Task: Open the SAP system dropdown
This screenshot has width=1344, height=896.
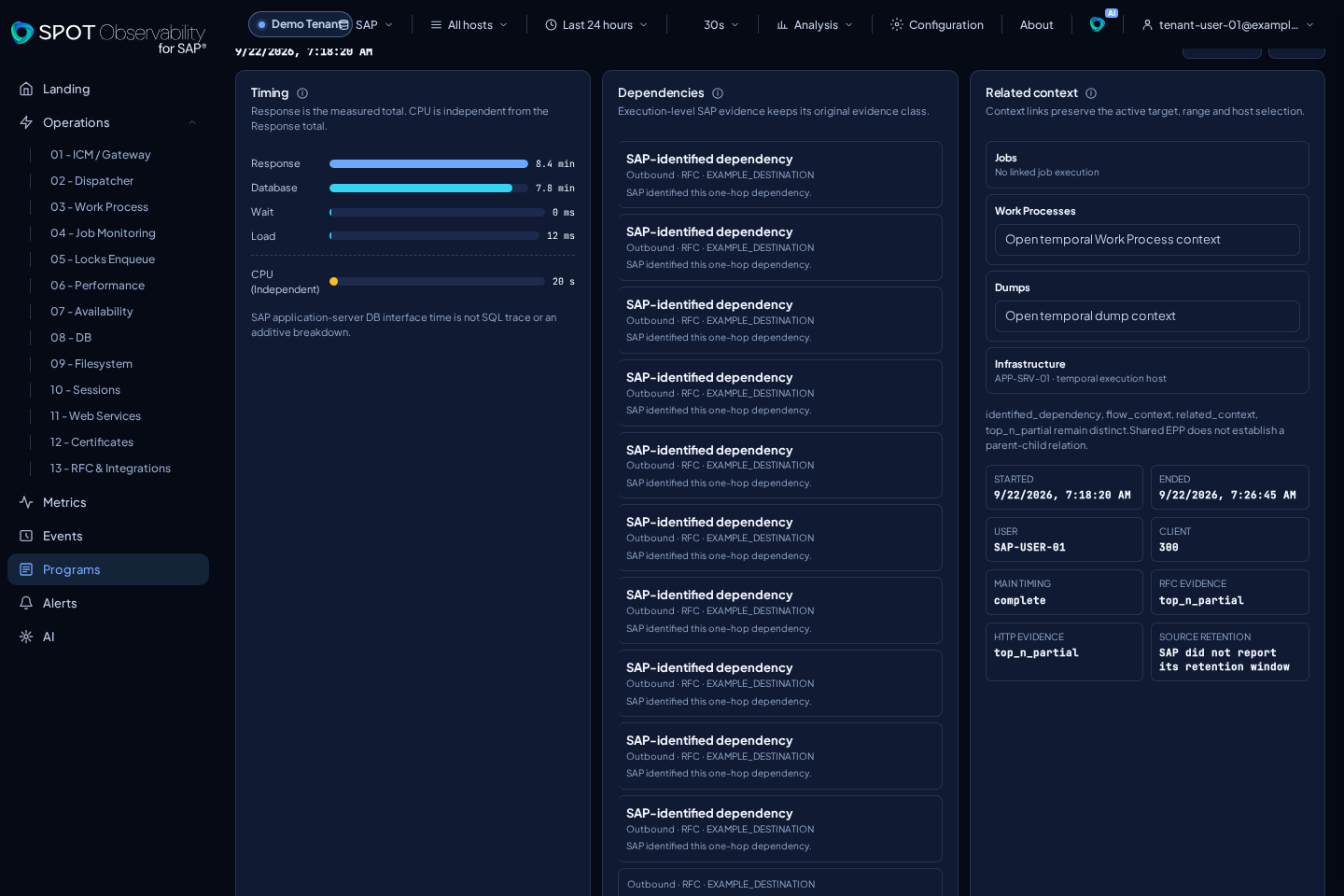Action: pos(366,24)
